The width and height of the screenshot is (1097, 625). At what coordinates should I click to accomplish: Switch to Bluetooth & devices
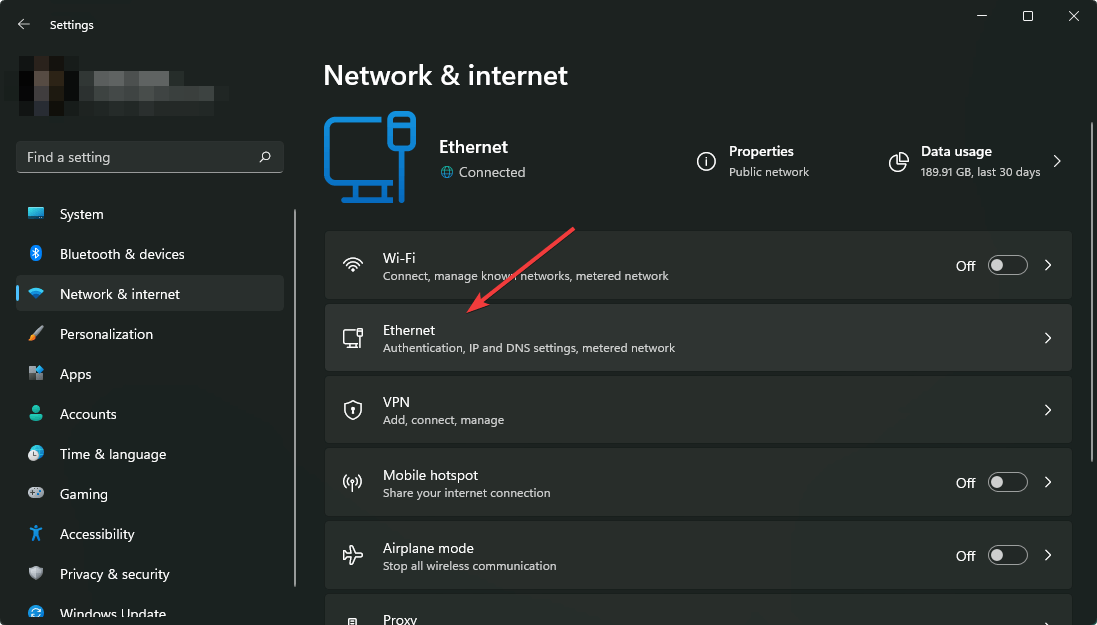(x=121, y=253)
